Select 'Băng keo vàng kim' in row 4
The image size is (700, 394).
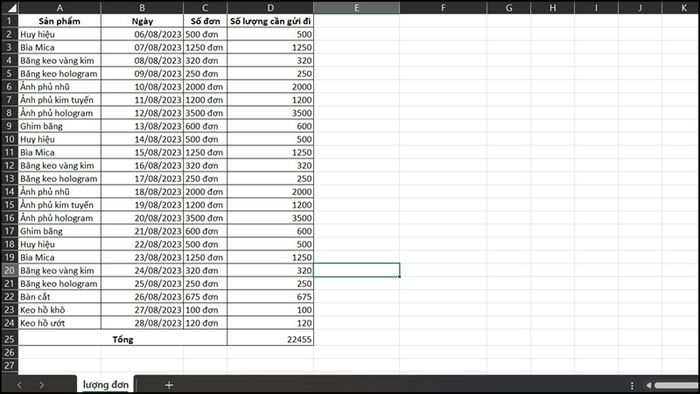[59, 60]
